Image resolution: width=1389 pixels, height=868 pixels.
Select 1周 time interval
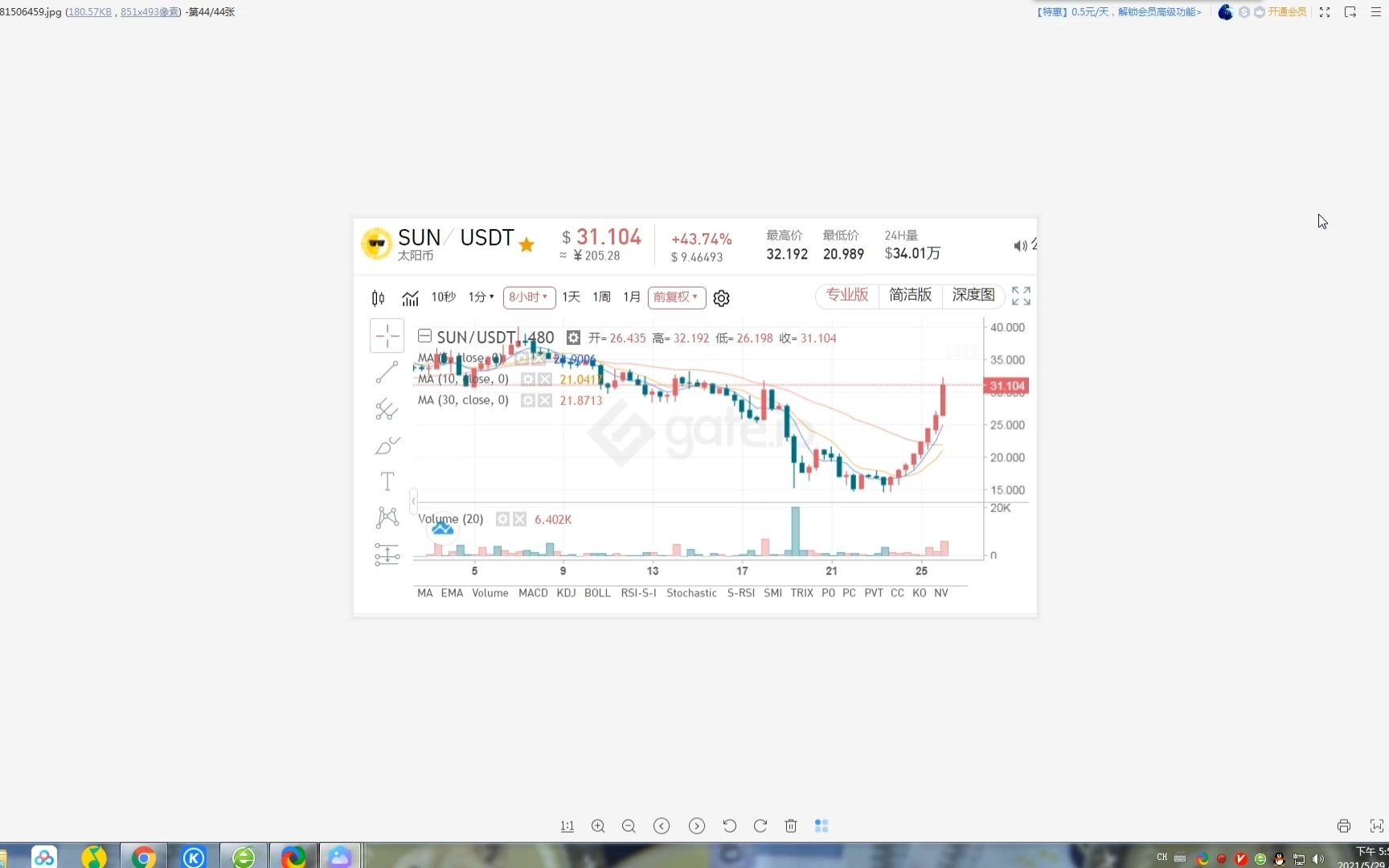tap(601, 297)
